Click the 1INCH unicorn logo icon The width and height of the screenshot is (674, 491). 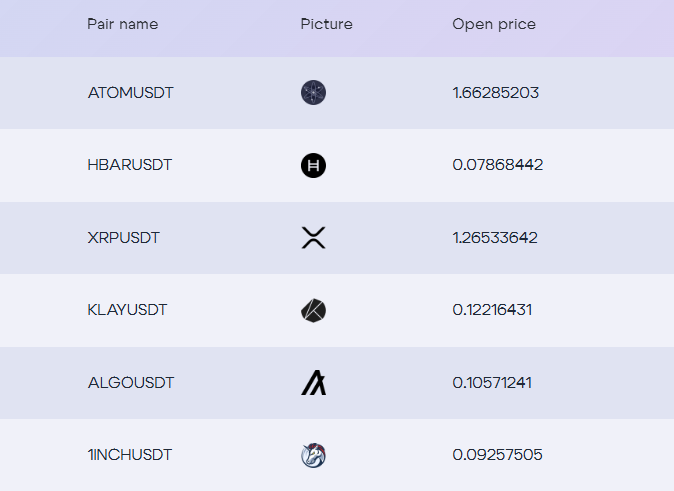(x=313, y=456)
